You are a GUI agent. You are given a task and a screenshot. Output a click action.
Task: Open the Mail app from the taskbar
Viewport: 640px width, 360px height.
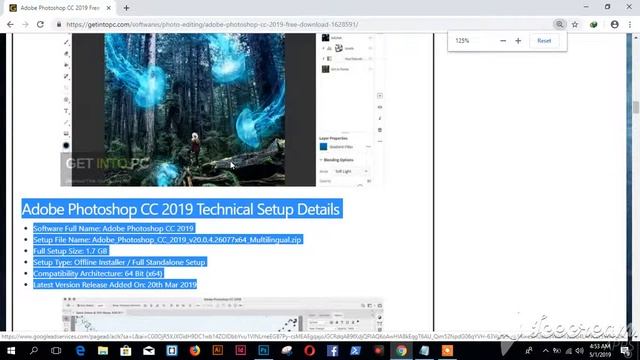(149, 351)
